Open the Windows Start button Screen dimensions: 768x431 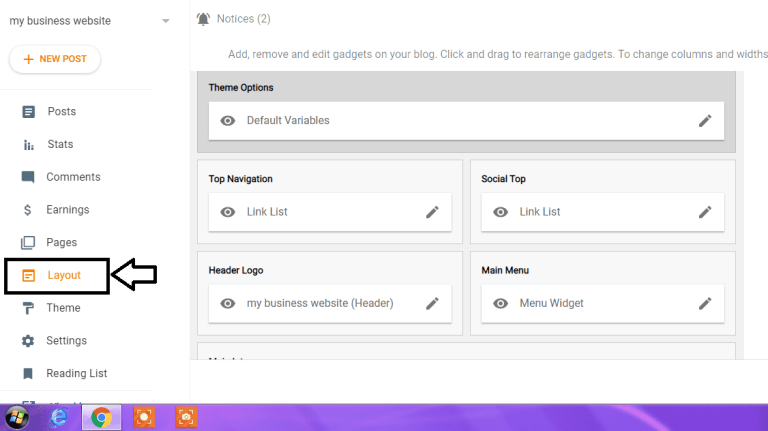(17, 418)
